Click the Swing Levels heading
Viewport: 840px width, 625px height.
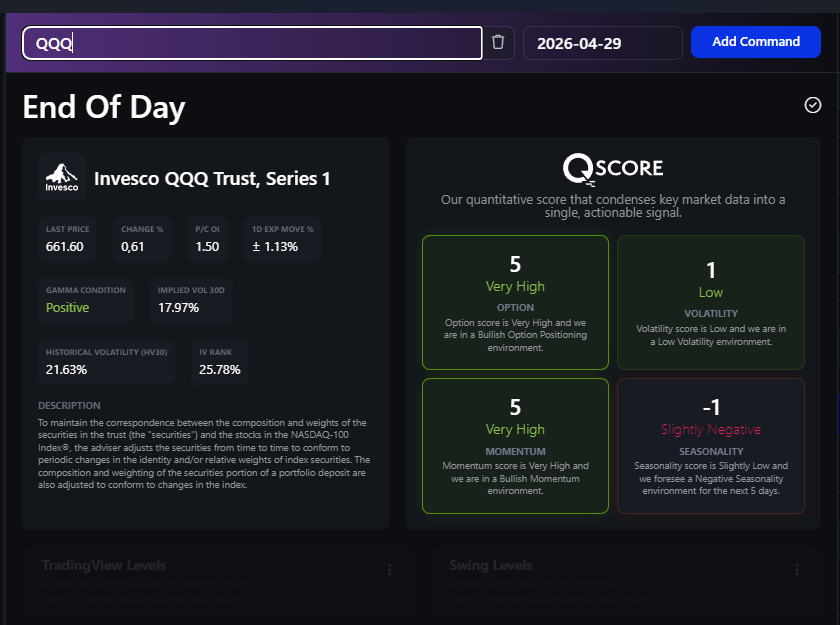491,566
